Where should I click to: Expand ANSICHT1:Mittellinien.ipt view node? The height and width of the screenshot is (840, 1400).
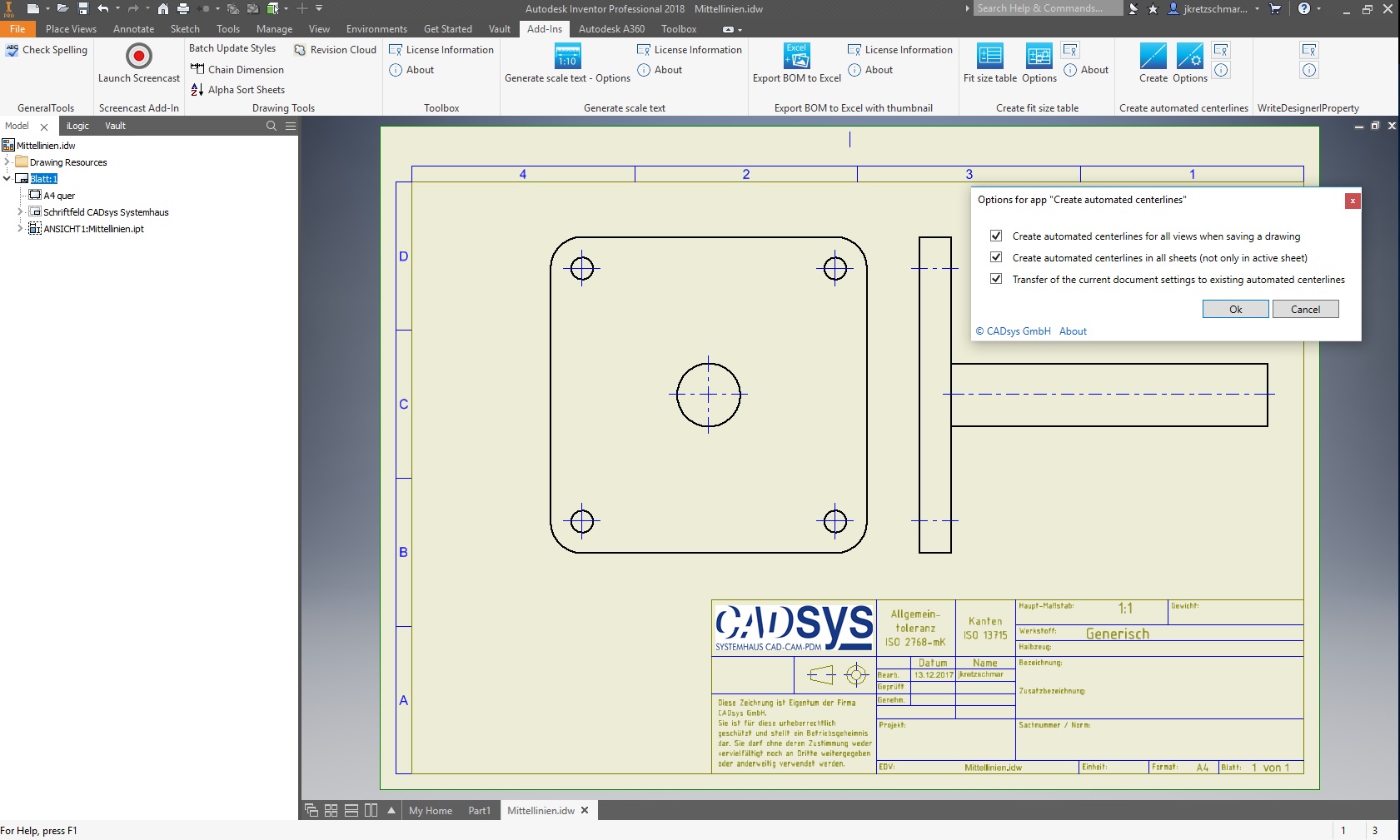pos(21,229)
